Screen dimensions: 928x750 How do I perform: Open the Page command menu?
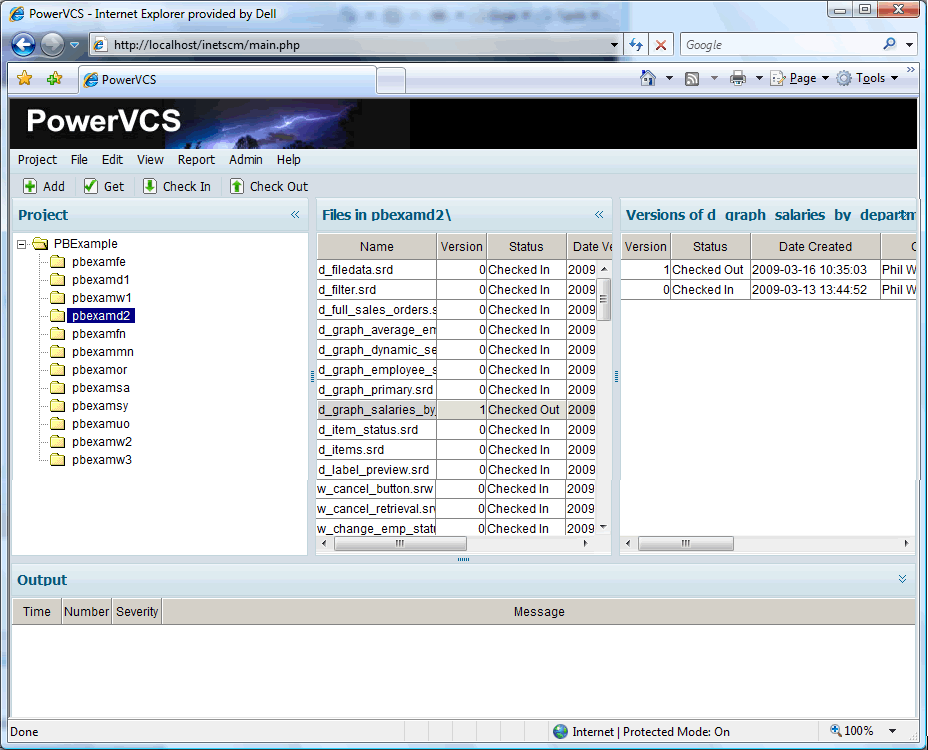800,78
